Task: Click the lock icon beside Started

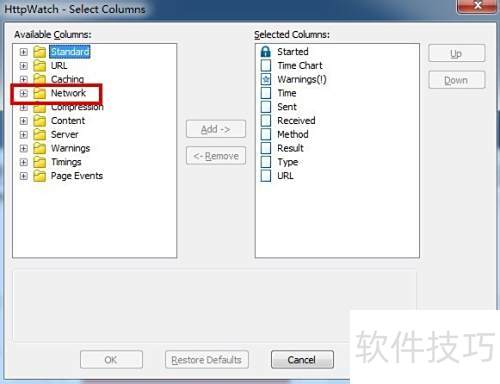Action: (266, 52)
